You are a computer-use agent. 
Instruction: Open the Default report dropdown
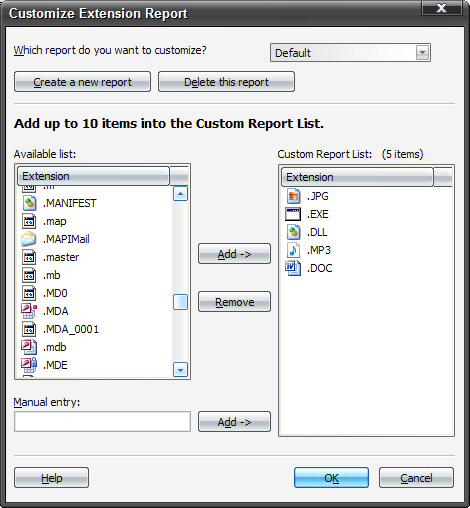(x=422, y=53)
